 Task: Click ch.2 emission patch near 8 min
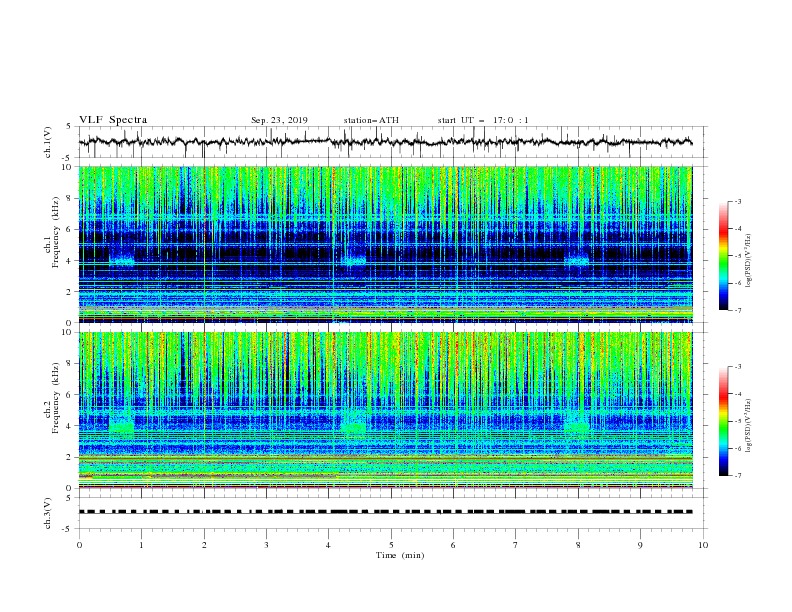coord(577,424)
